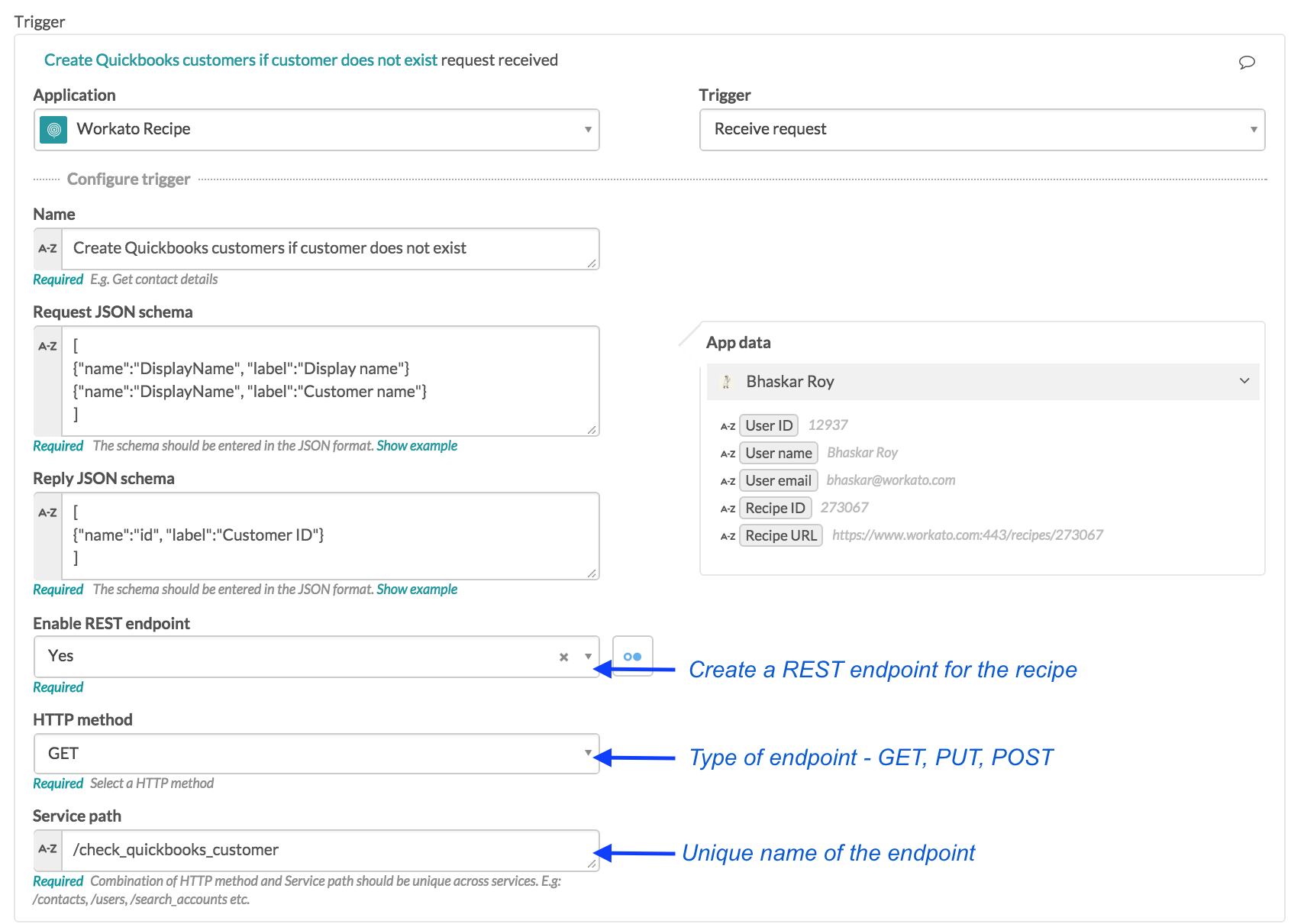
Task: Open the Application dropdown showing Workato Recipe
Action: coord(588,130)
